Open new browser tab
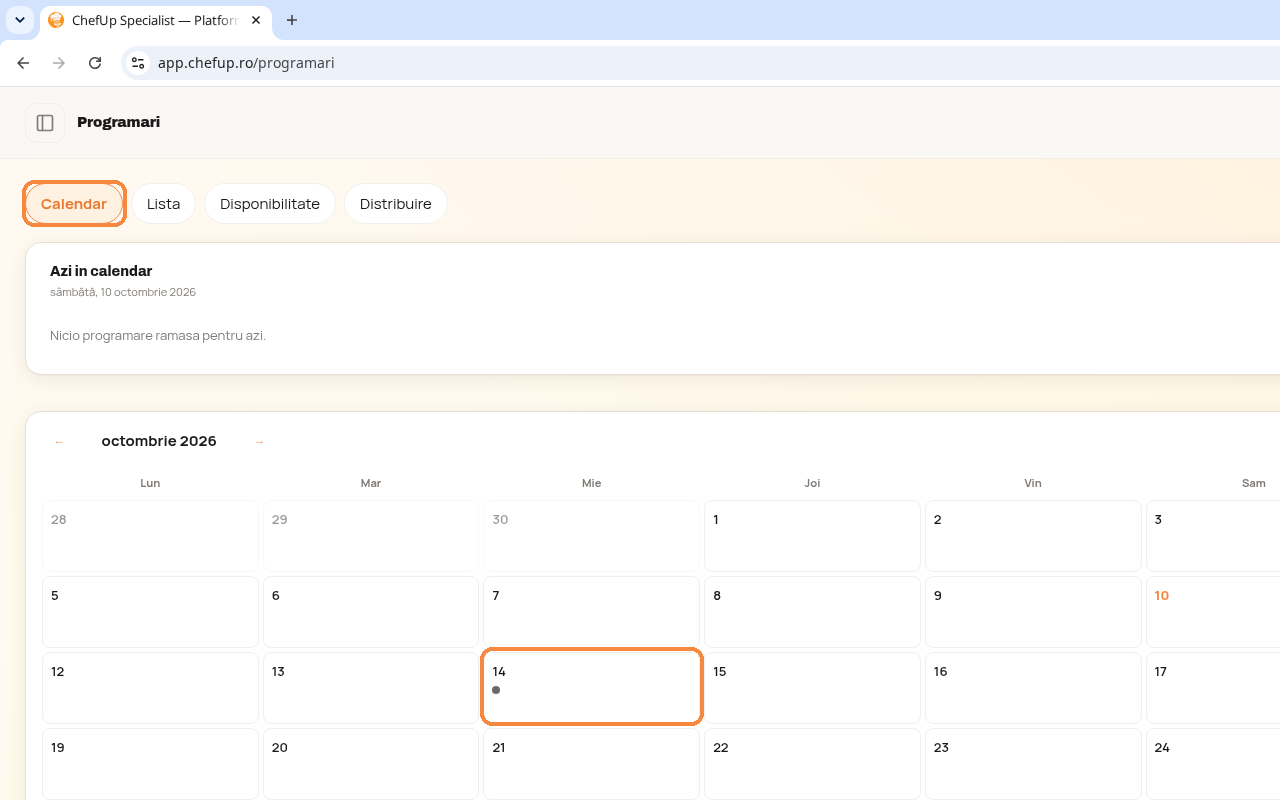Viewport: 1280px width, 800px height. 292,20
